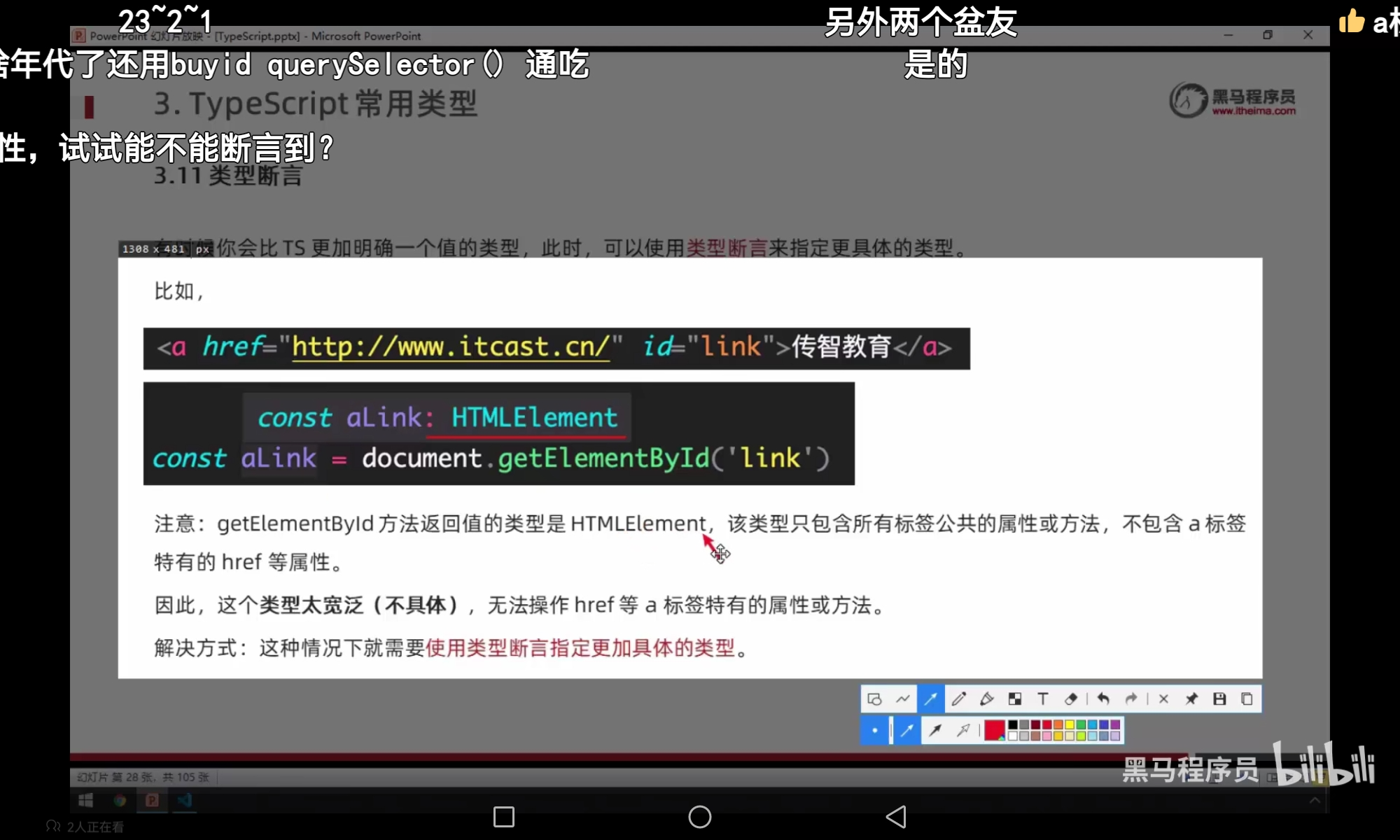Click the PowerPoint icon in Windows taskbar
This screenshot has width=1400, height=840.
[152, 800]
